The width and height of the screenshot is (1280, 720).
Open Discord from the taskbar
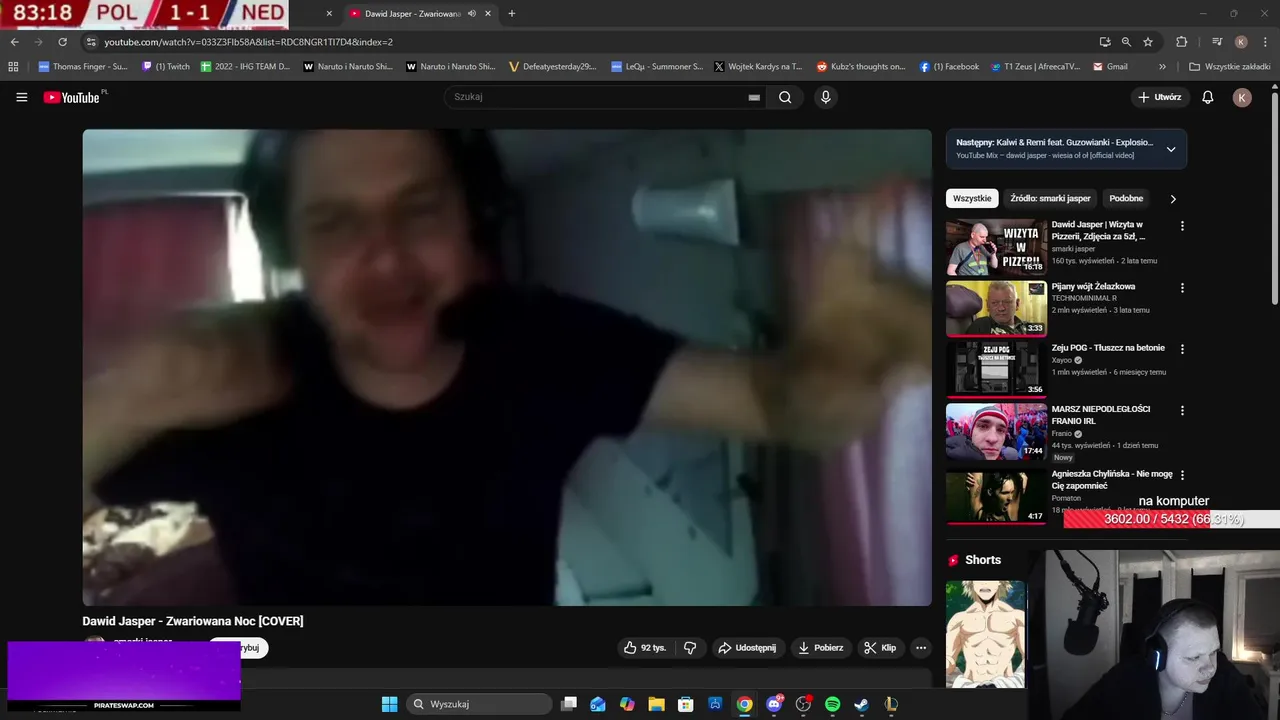pyautogui.click(x=774, y=704)
